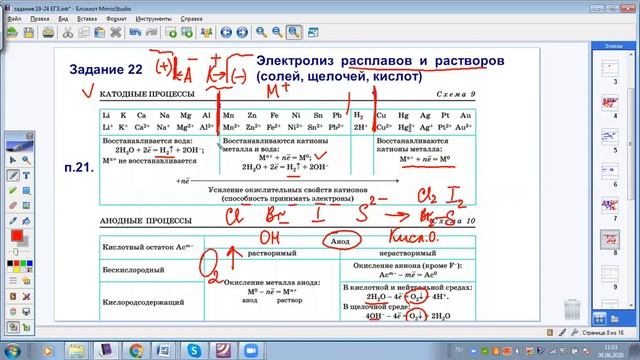Open Google Chrome from taskbar

(136, 351)
